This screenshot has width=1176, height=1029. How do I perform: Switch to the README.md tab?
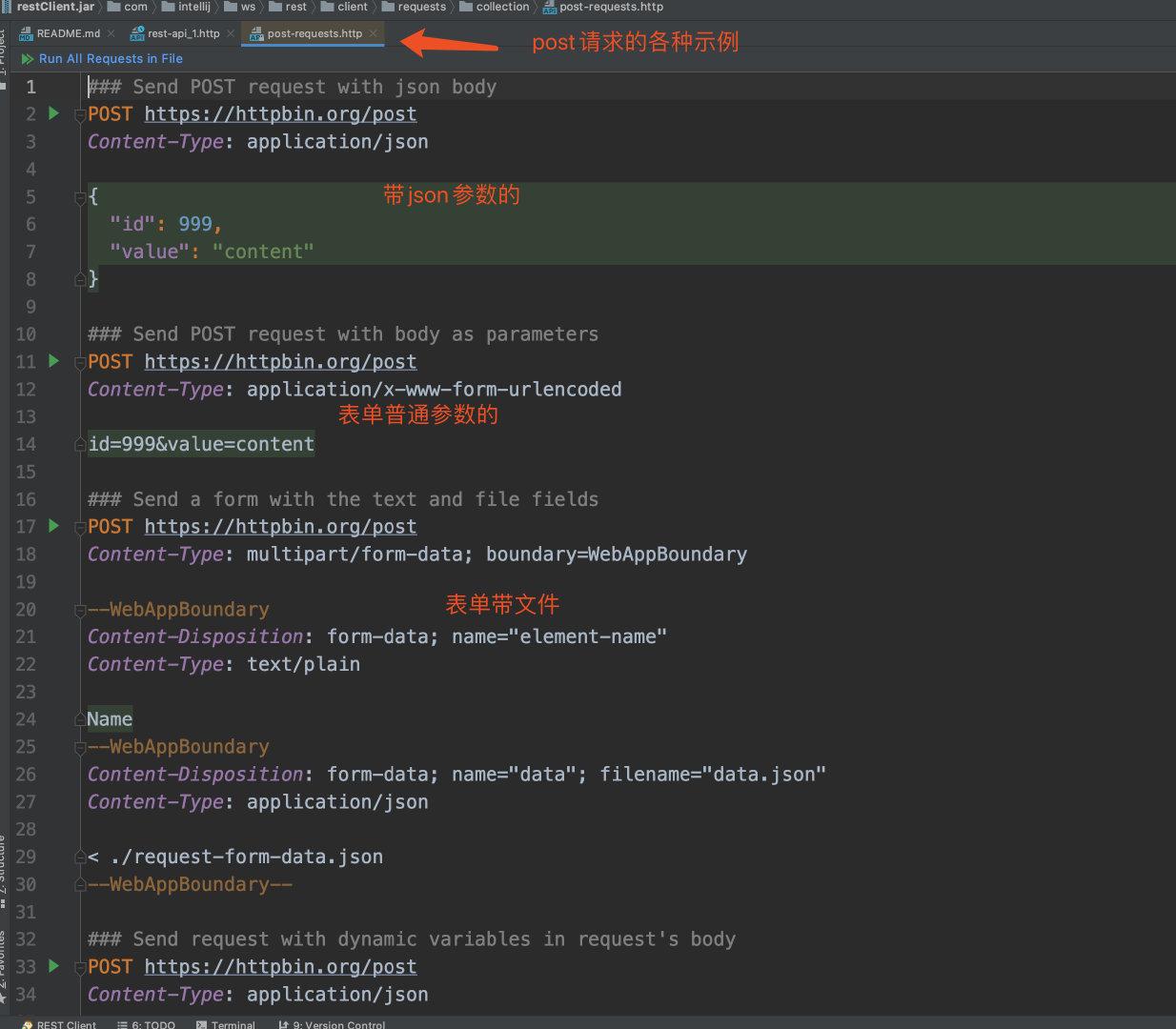pyautogui.click(x=60, y=33)
